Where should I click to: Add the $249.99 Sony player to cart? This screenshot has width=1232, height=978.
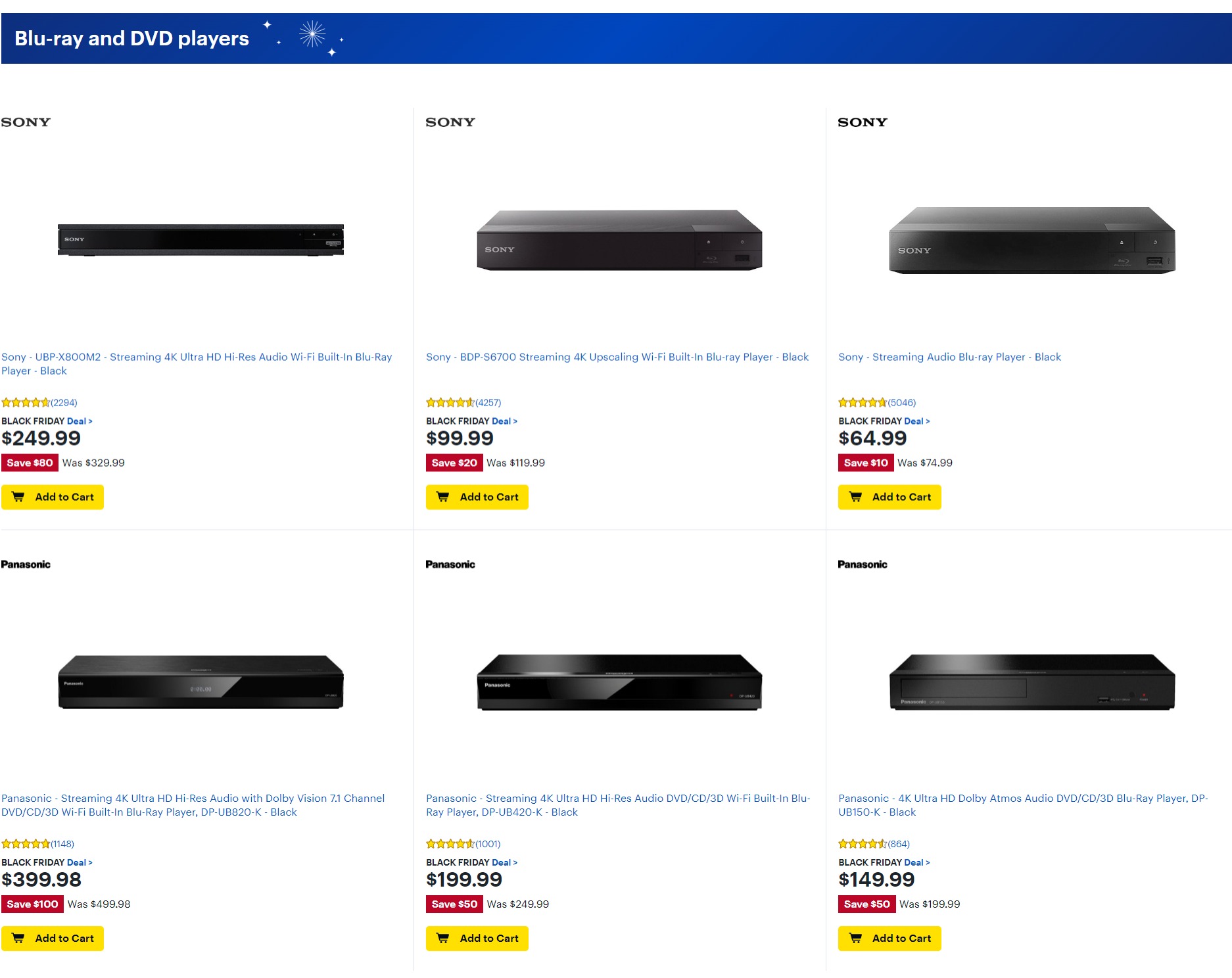53,497
